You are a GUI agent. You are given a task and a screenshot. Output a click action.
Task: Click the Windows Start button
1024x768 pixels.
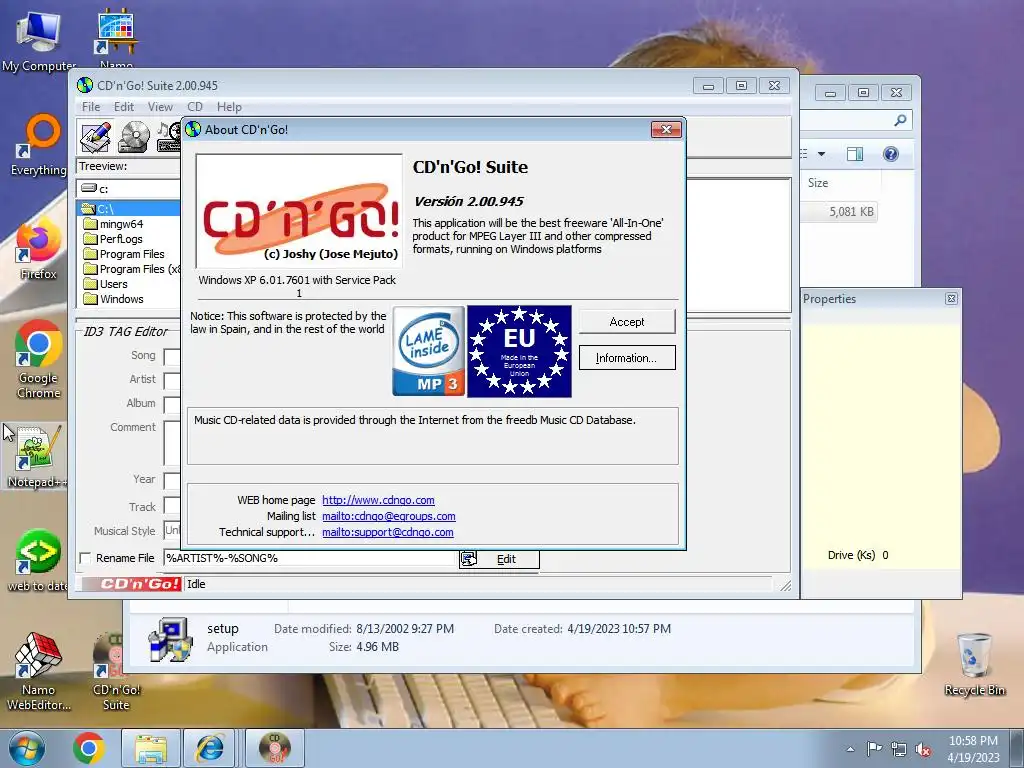[x=27, y=748]
